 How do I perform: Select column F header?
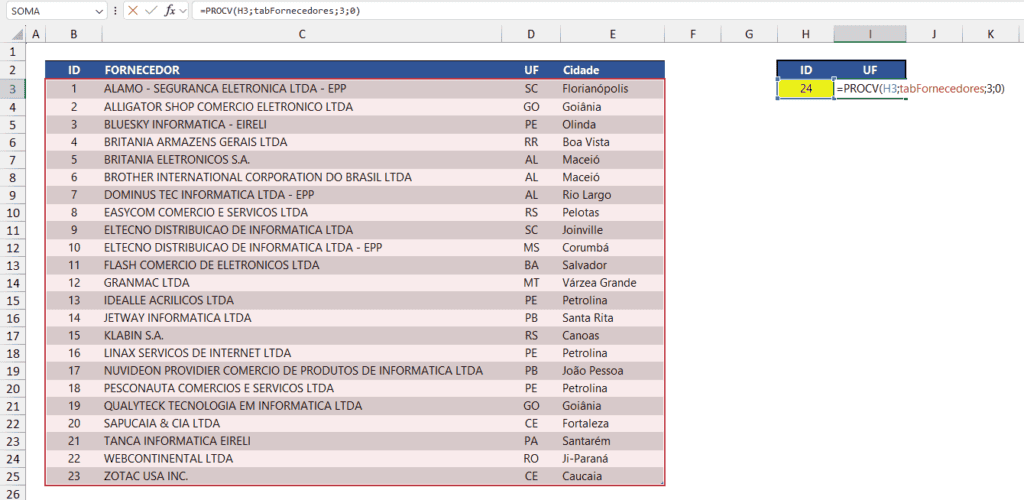[x=692, y=35]
